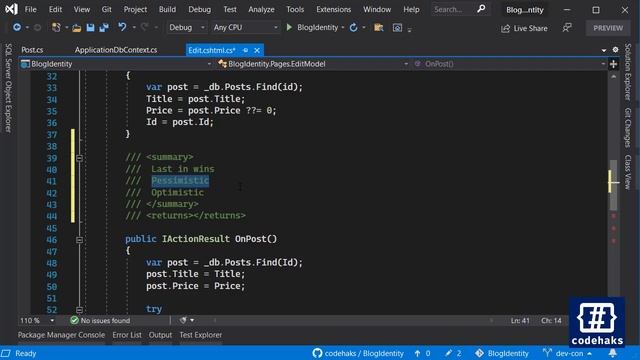Expand the BlogIdentity startup target dropdown
The width and height of the screenshot is (640, 360).
pyautogui.click(x=343, y=27)
